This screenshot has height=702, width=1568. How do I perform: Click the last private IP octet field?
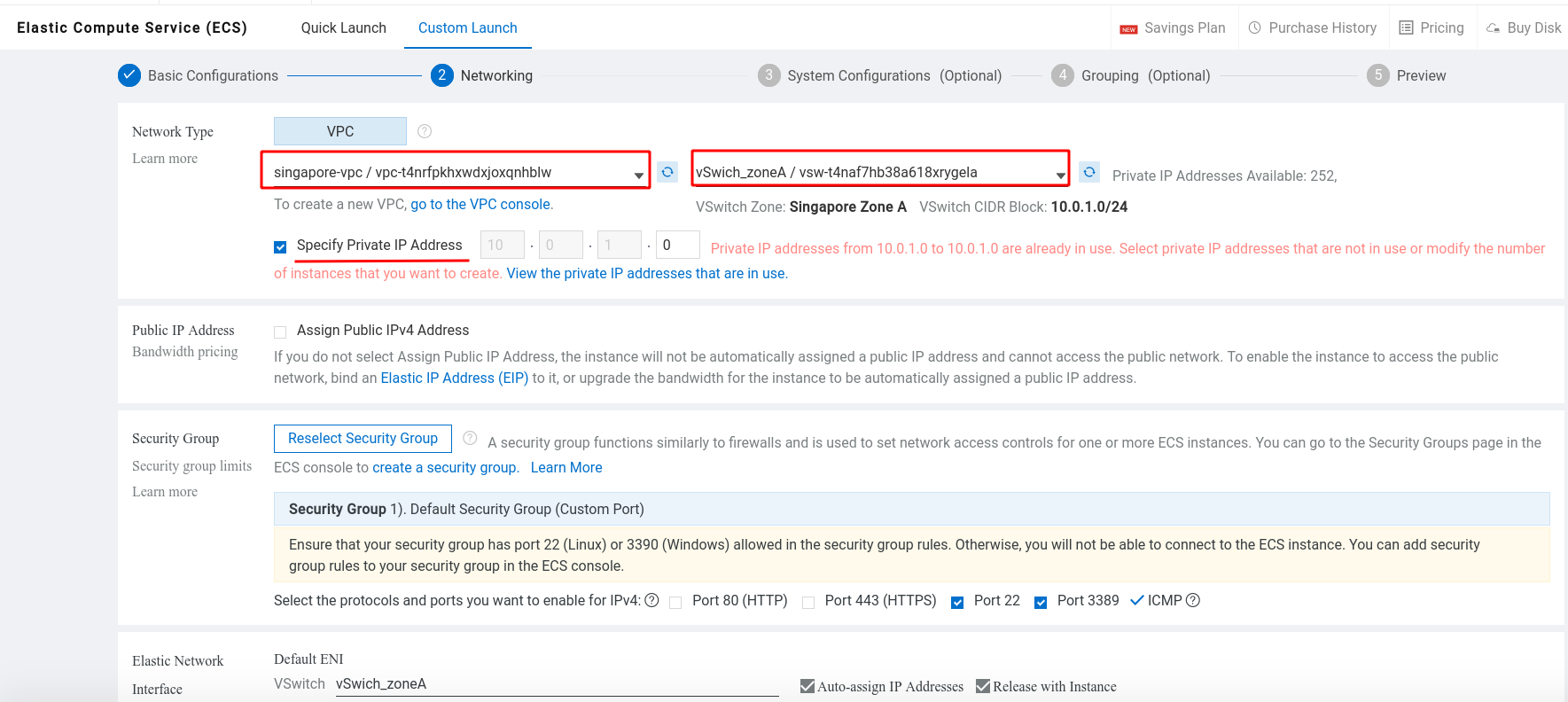pos(677,245)
